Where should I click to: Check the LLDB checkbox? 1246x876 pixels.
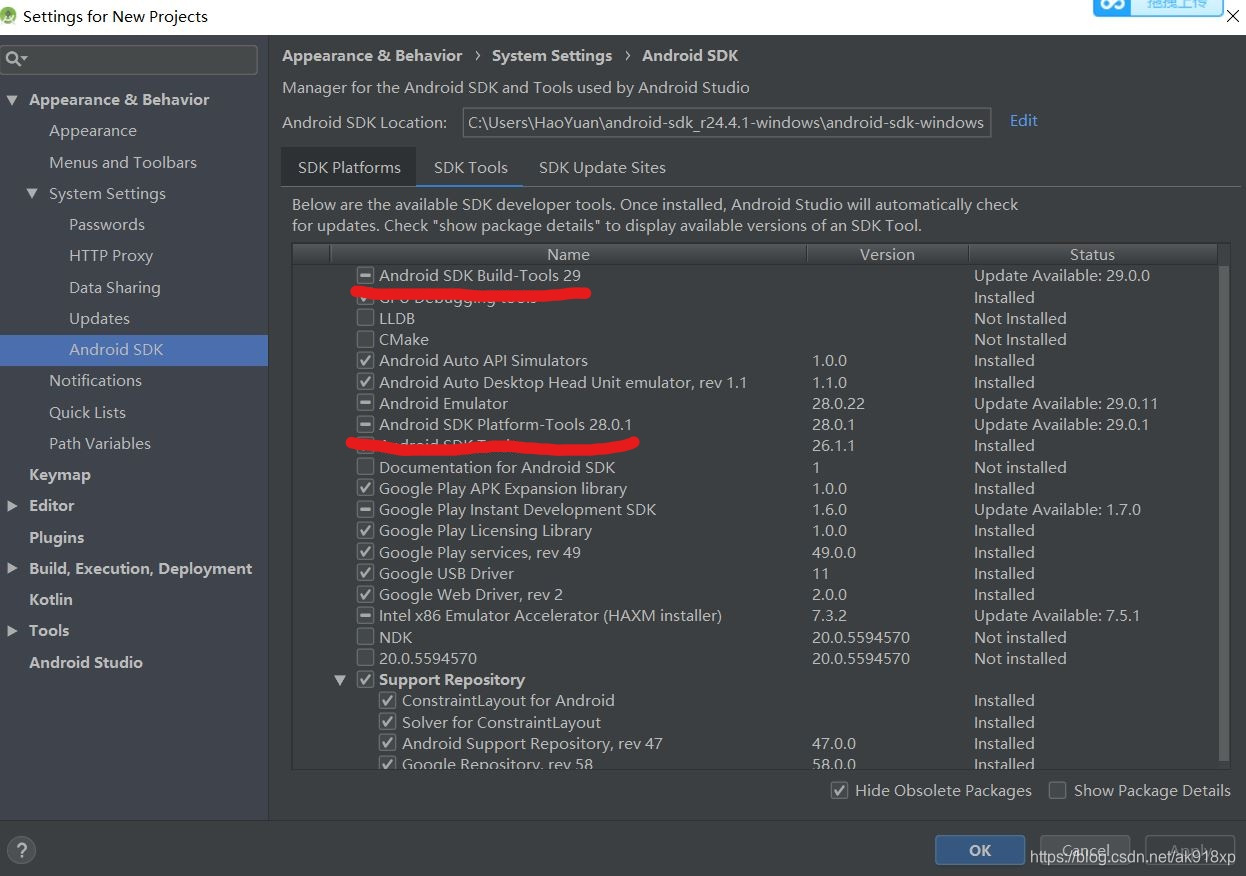click(x=366, y=319)
